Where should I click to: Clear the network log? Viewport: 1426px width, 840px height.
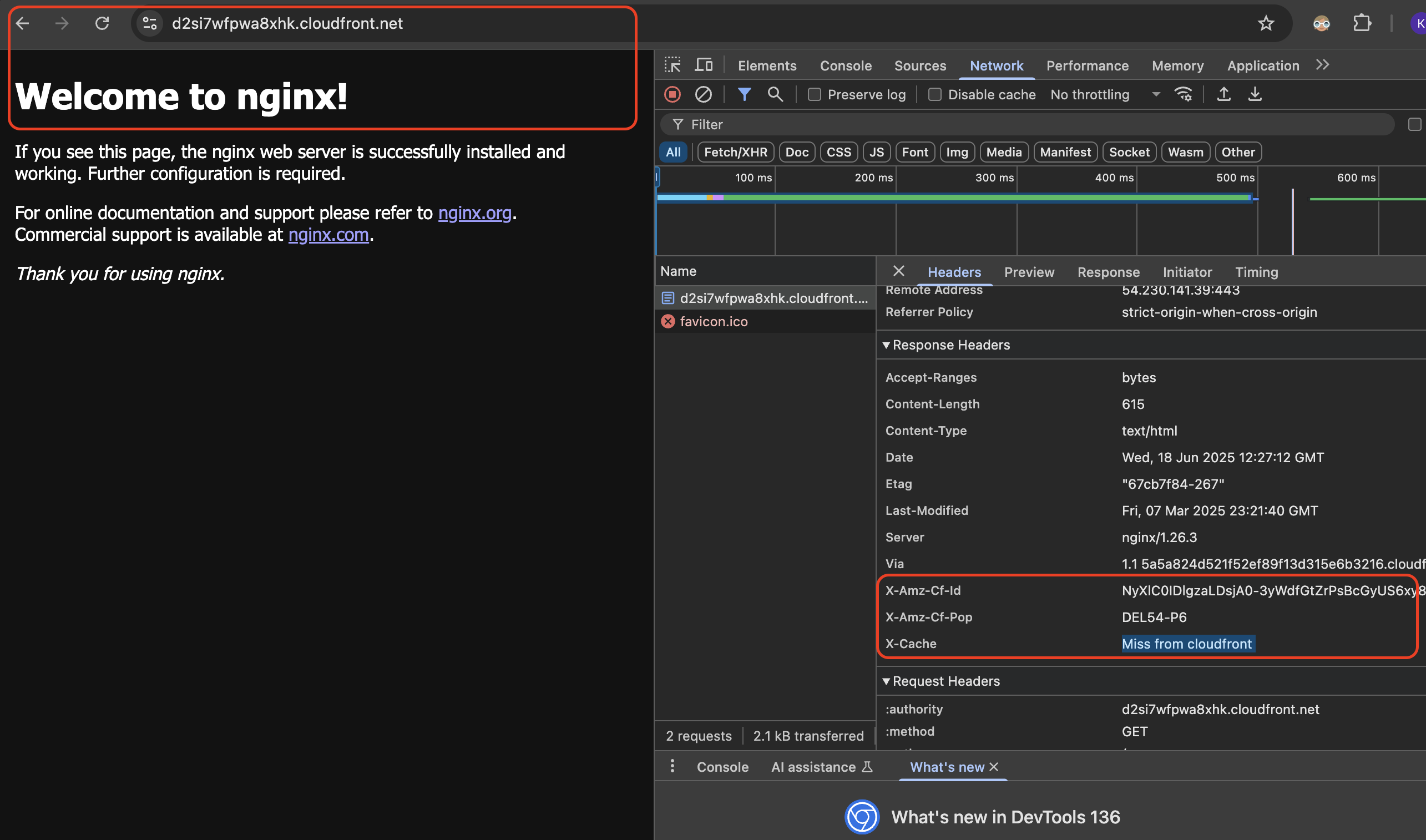(x=703, y=94)
